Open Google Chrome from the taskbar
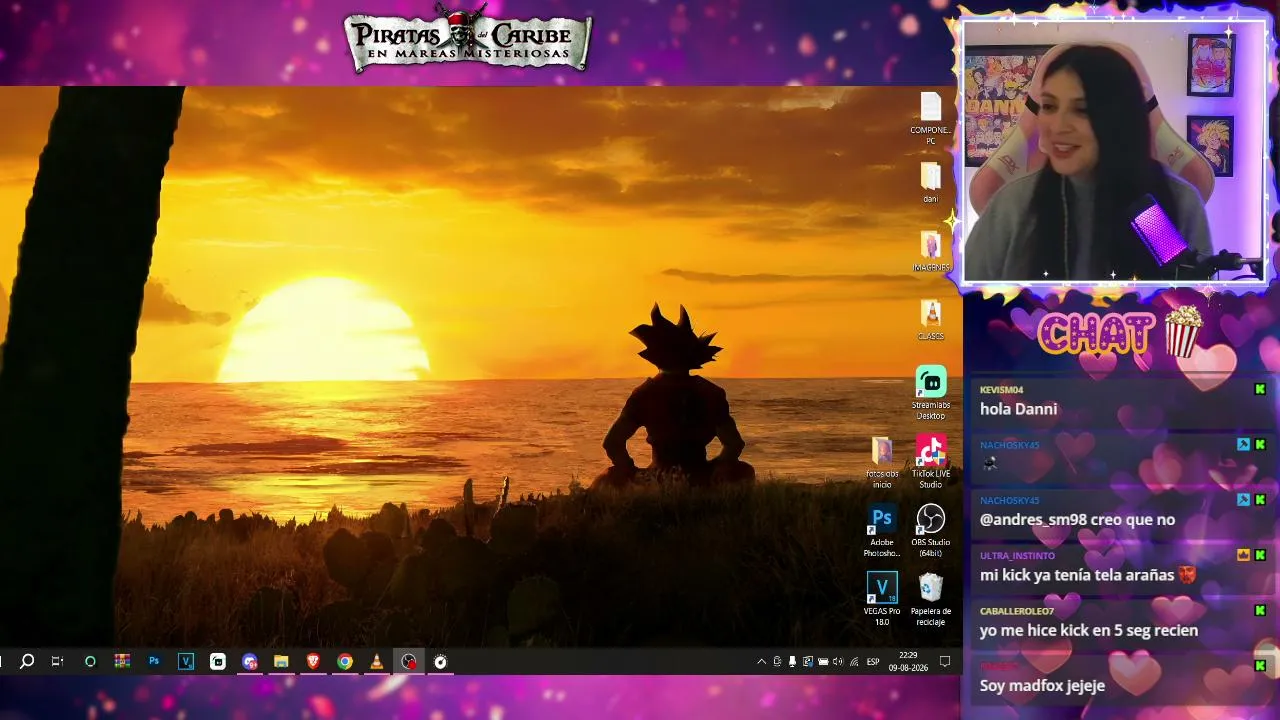Image resolution: width=1280 pixels, height=720 pixels. click(x=345, y=661)
